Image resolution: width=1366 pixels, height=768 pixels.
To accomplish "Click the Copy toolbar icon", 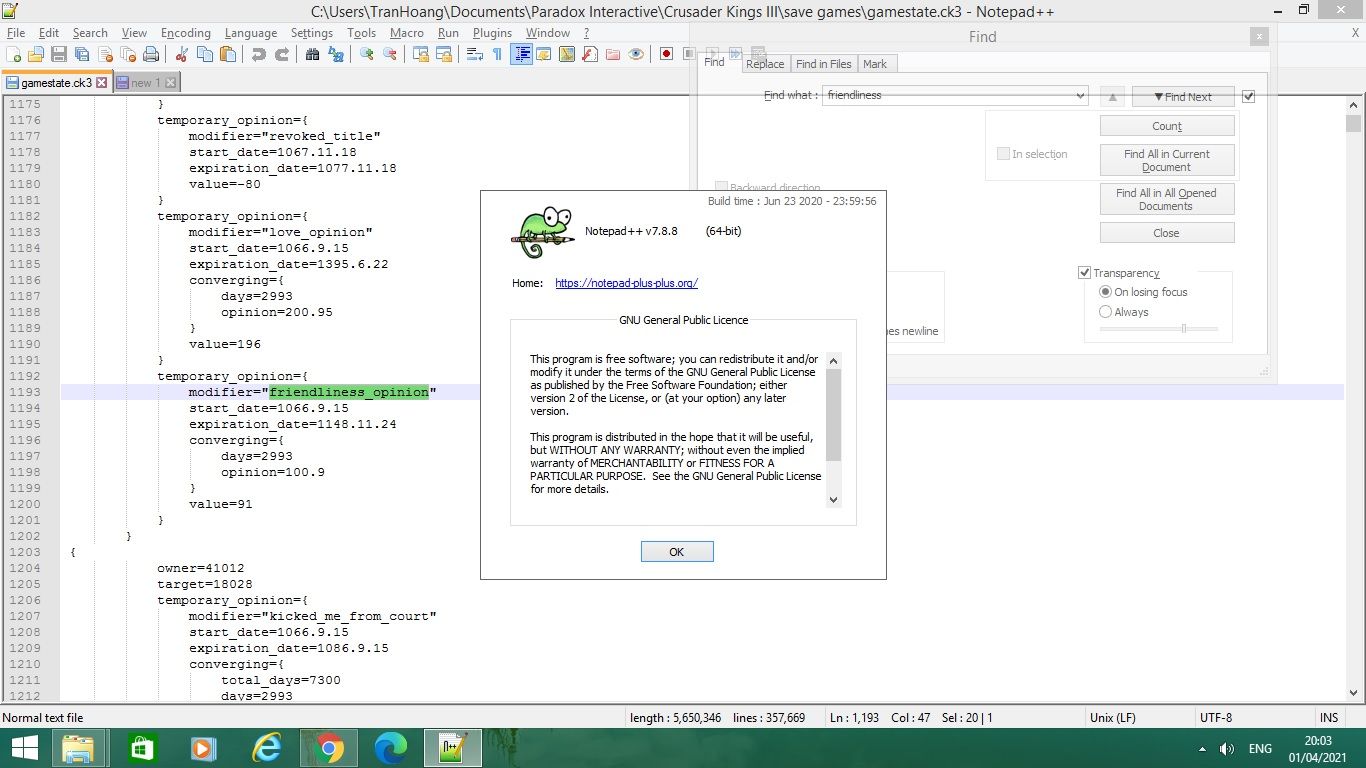I will pos(205,54).
